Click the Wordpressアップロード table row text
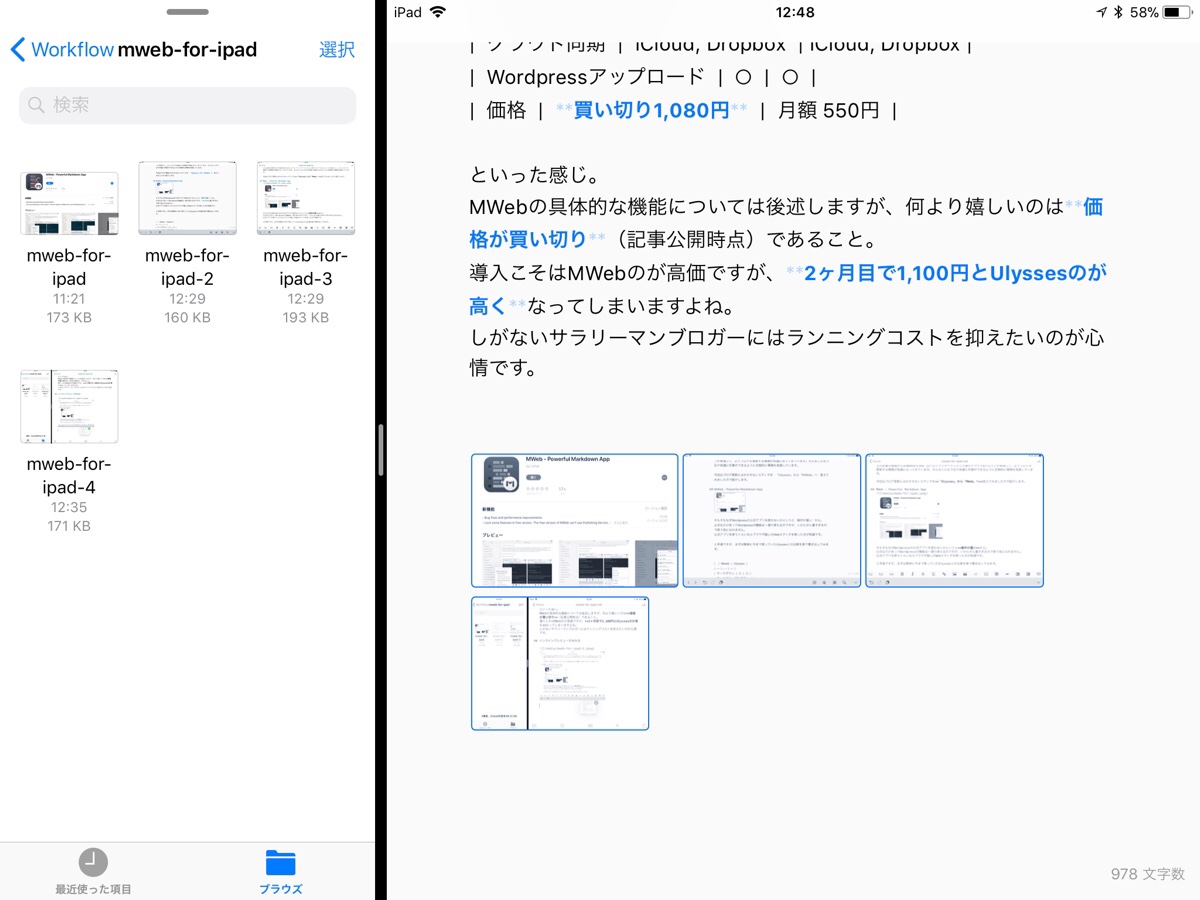This screenshot has height=900, width=1200. (x=597, y=76)
